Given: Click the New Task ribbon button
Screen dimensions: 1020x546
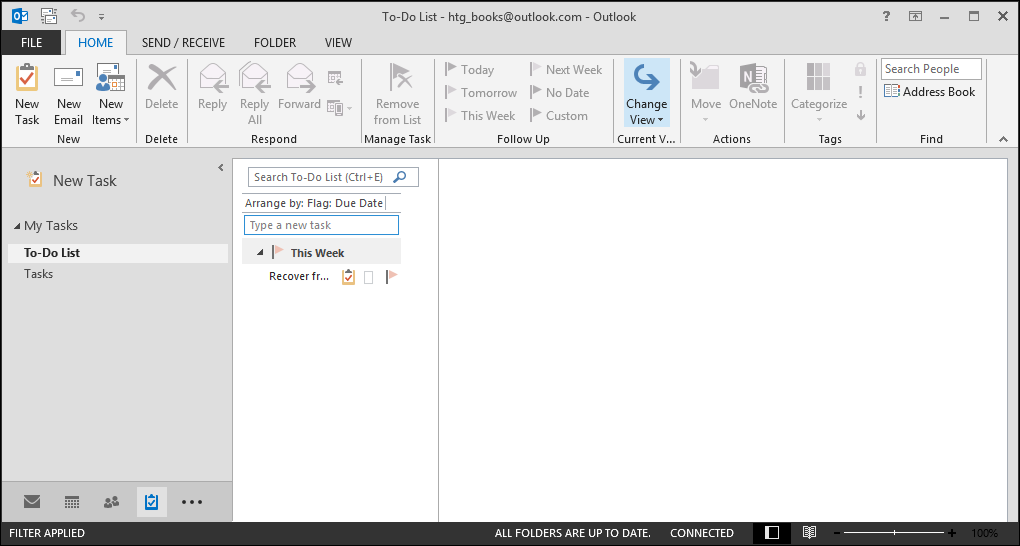Looking at the screenshot, I should 27,94.
